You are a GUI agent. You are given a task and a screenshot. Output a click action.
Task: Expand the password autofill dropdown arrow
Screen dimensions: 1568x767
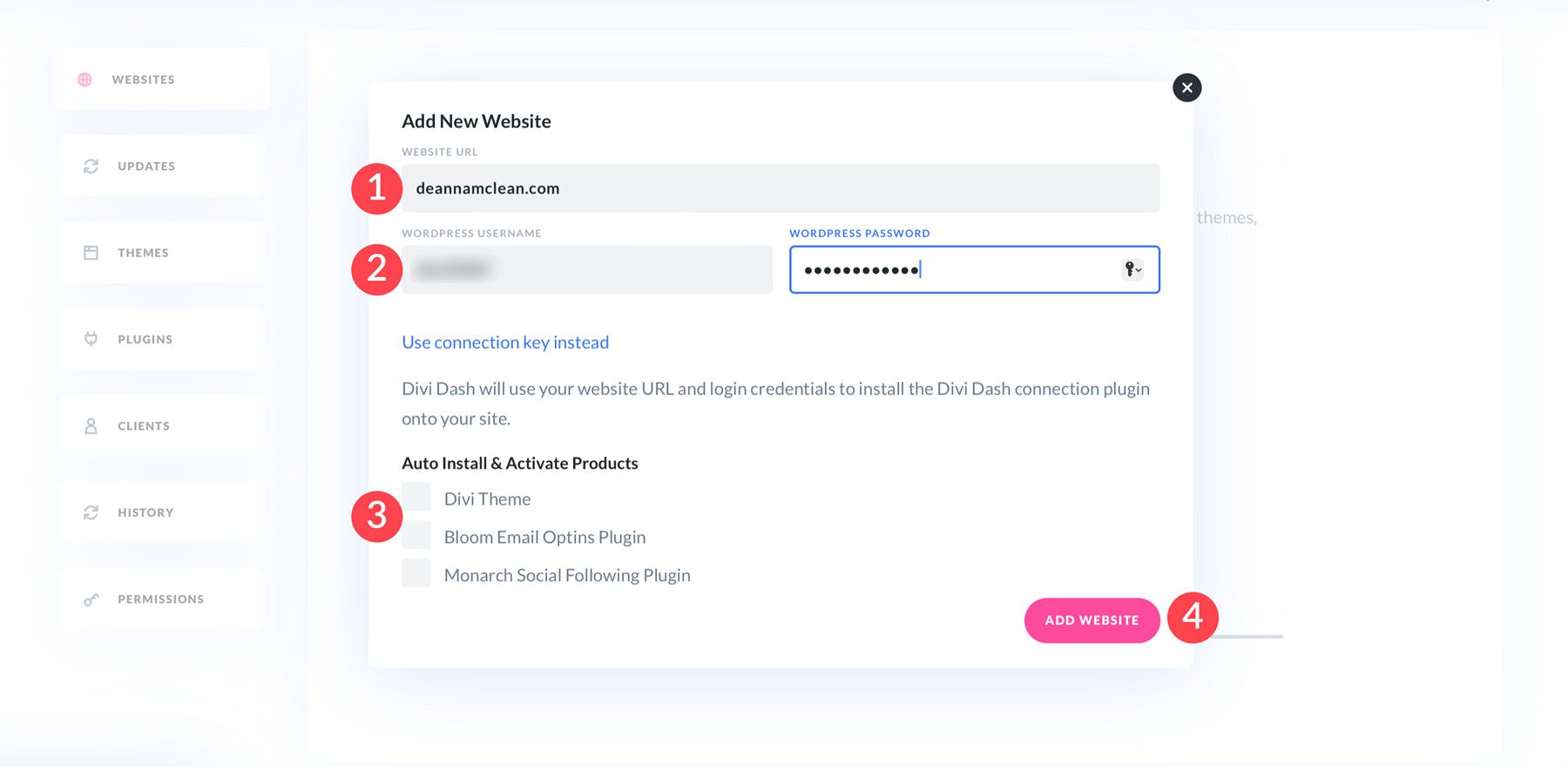[1139, 271]
